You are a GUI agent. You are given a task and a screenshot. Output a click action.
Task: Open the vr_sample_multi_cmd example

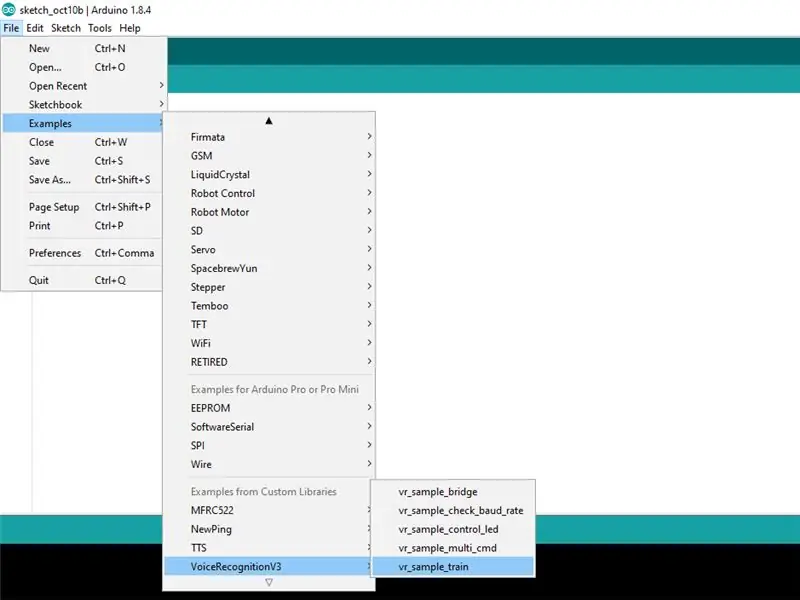point(453,548)
